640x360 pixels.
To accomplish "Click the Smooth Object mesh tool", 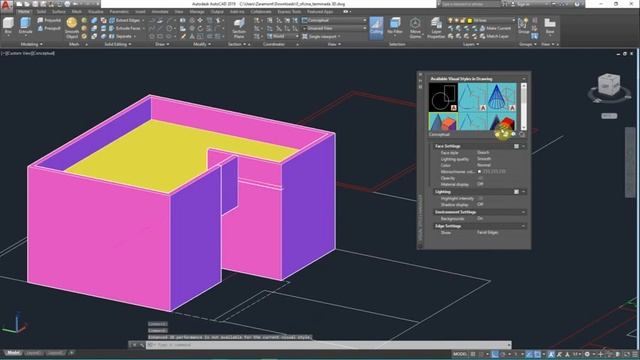I will tap(72, 27).
